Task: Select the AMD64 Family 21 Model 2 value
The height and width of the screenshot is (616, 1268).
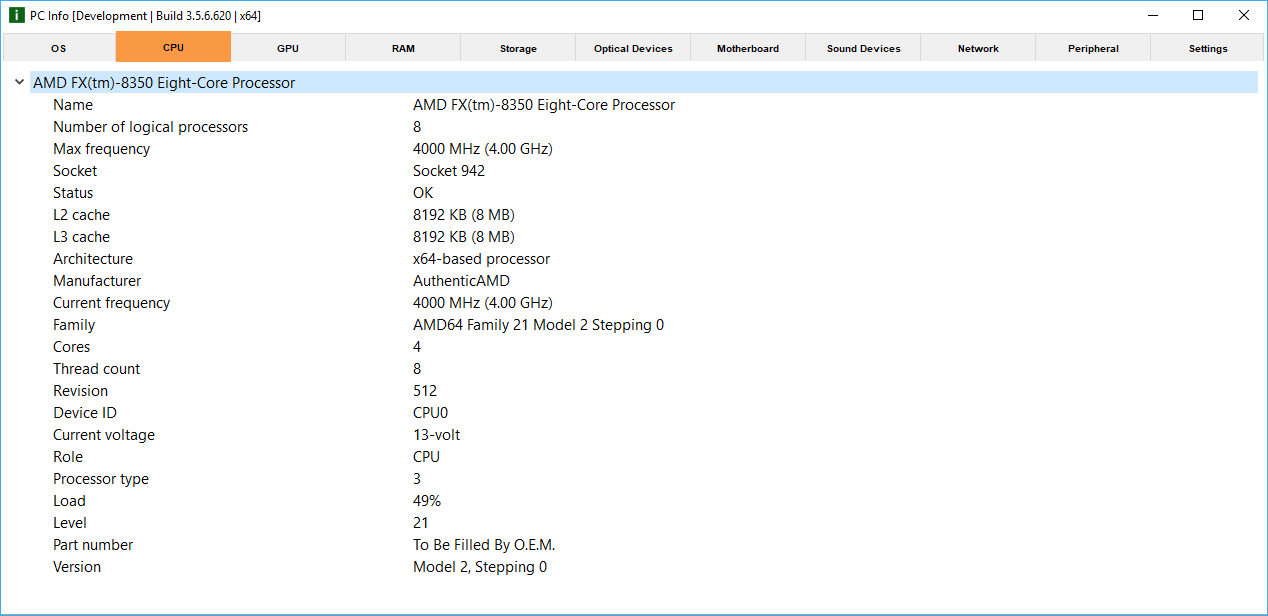Action: click(x=538, y=325)
